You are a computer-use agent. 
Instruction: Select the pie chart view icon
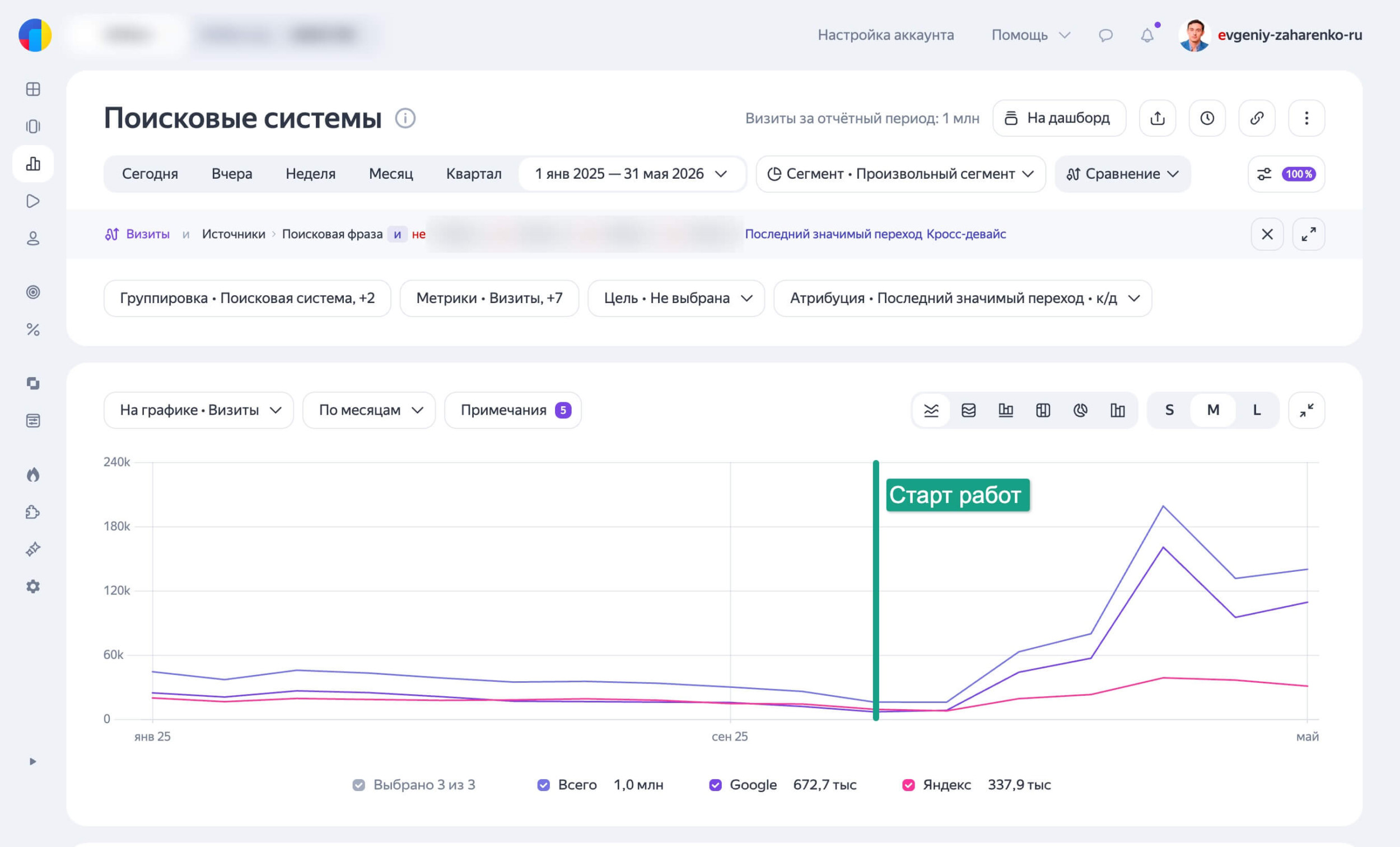pos(1080,410)
